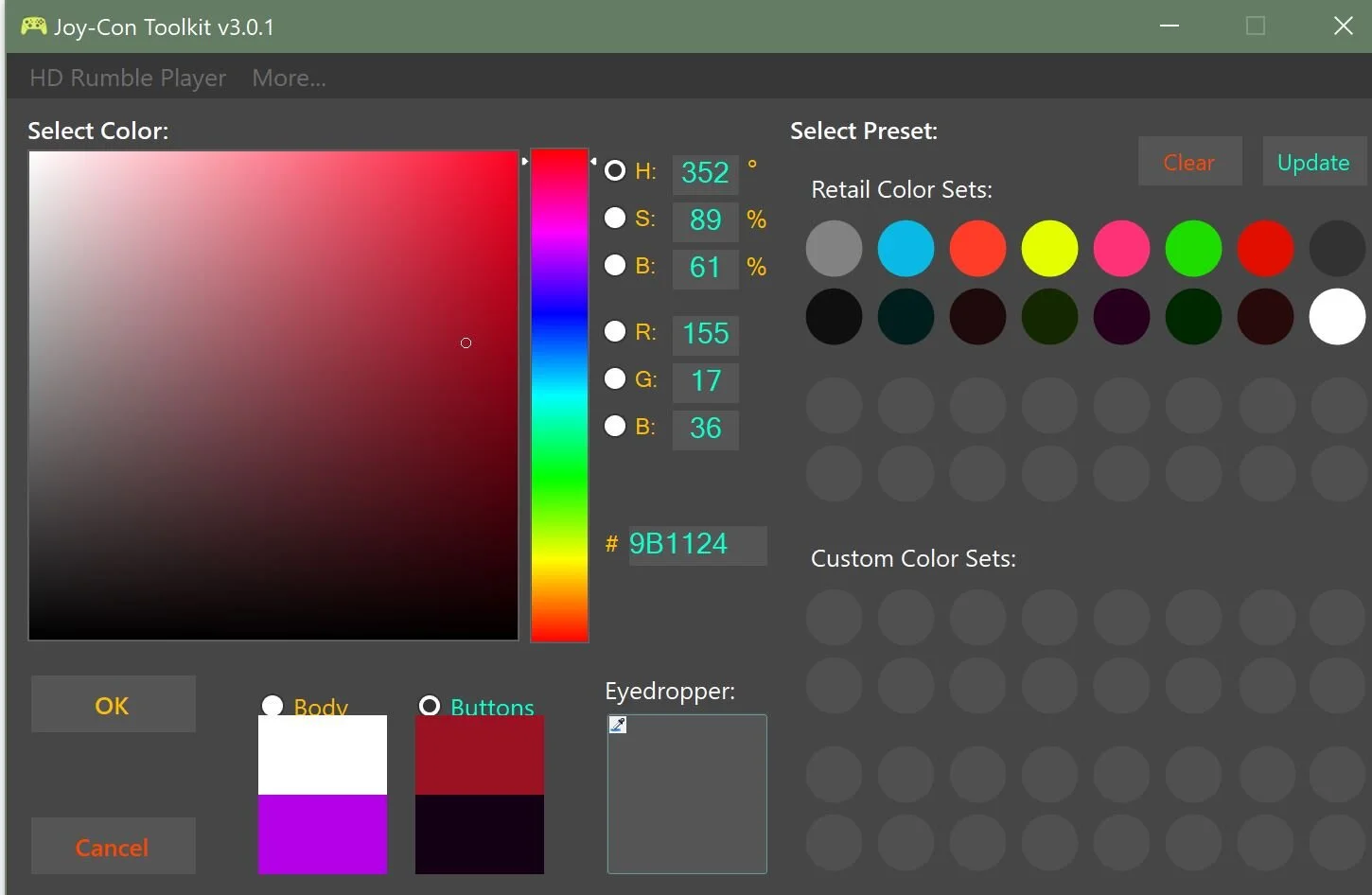
Task: Pick the white retail preset swatch
Action: coord(1337,316)
